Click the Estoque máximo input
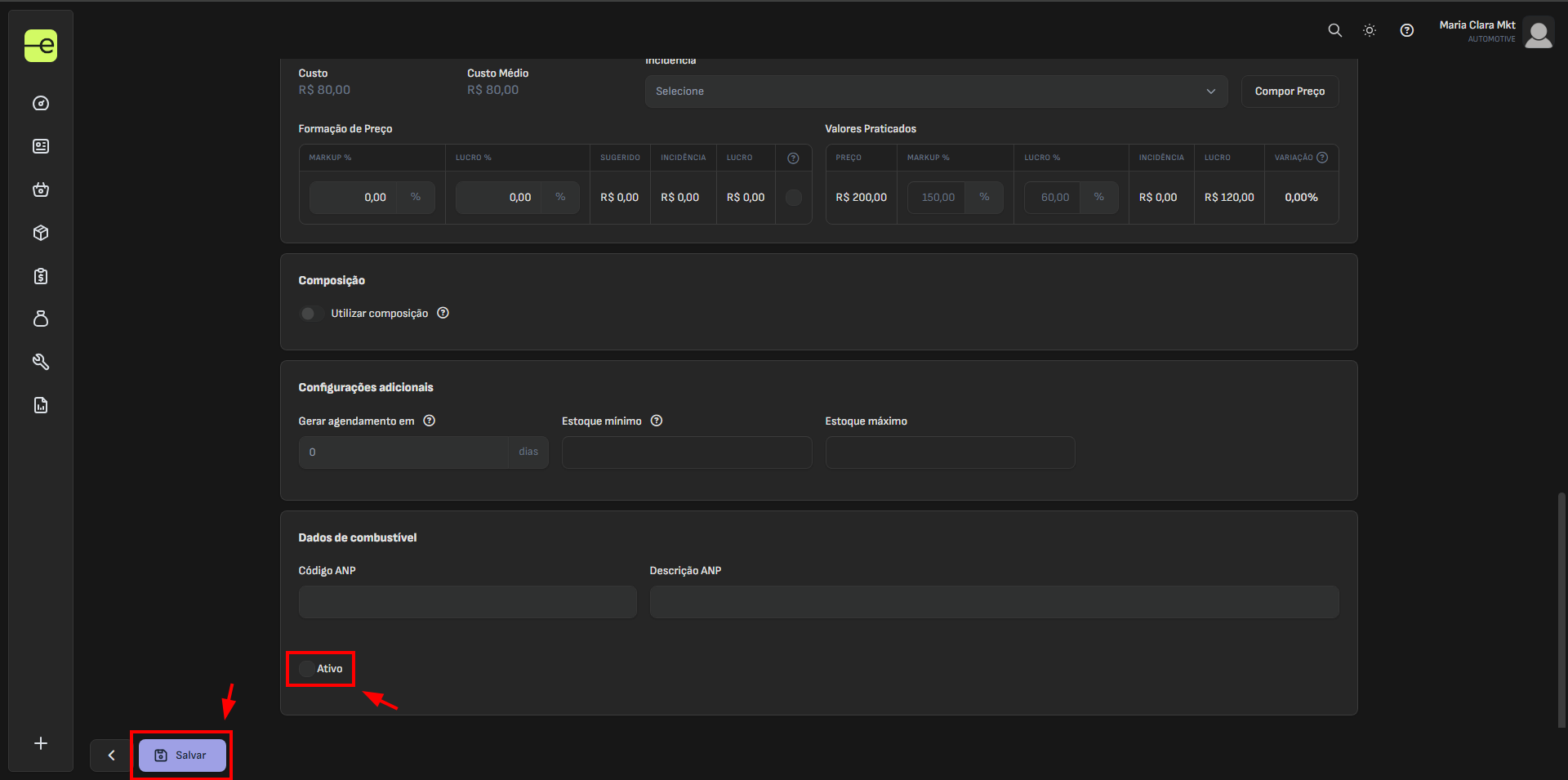Image resolution: width=1568 pixels, height=780 pixels. (x=950, y=452)
